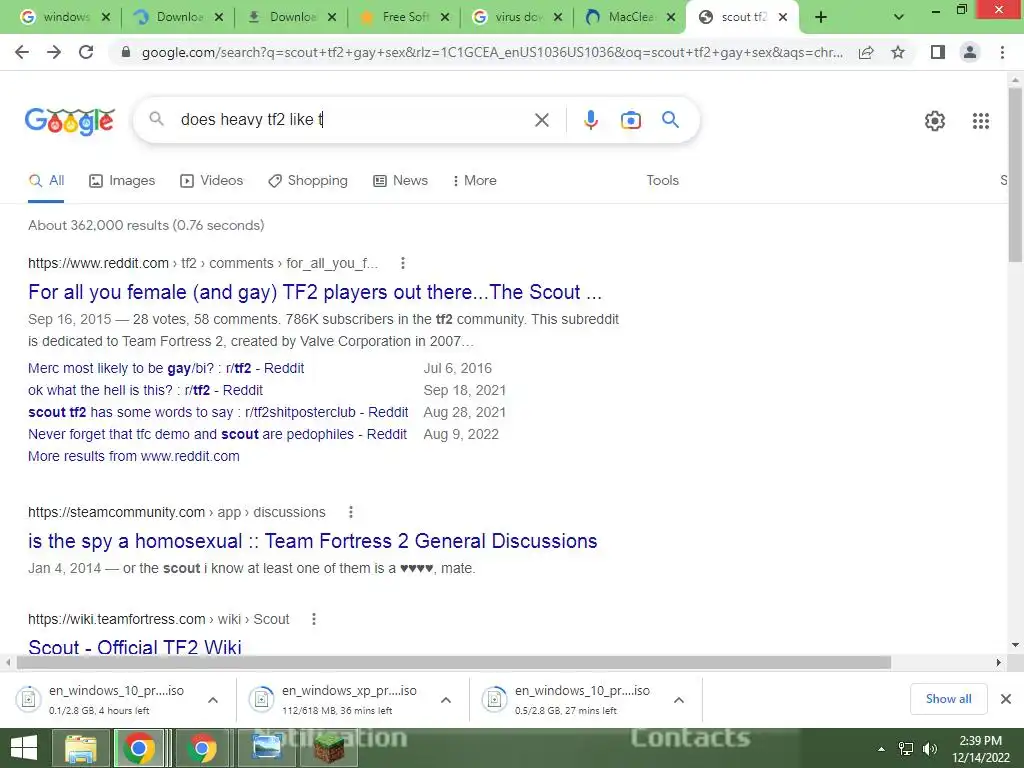Click the vertical scrollbar thumb
Viewport: 1024px width, 768px height.
(1015, 175)
